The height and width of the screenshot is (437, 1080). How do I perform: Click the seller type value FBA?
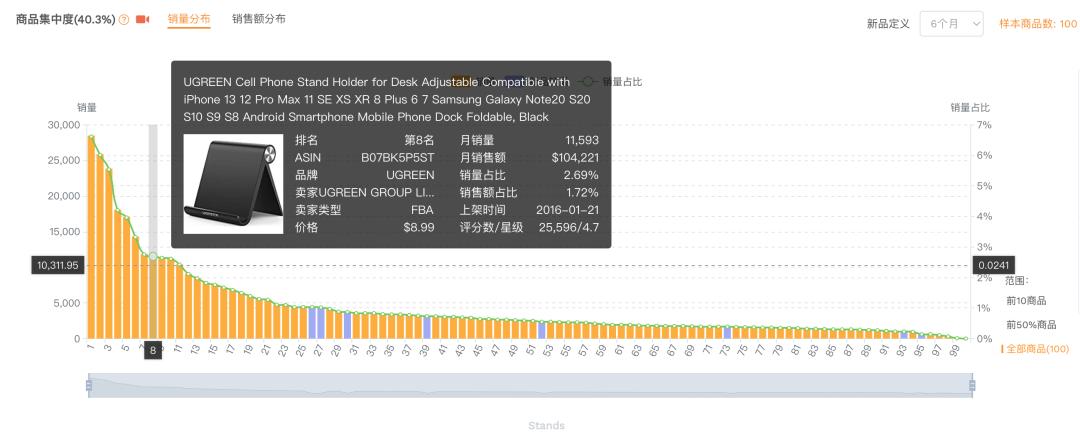coord(422,210)
